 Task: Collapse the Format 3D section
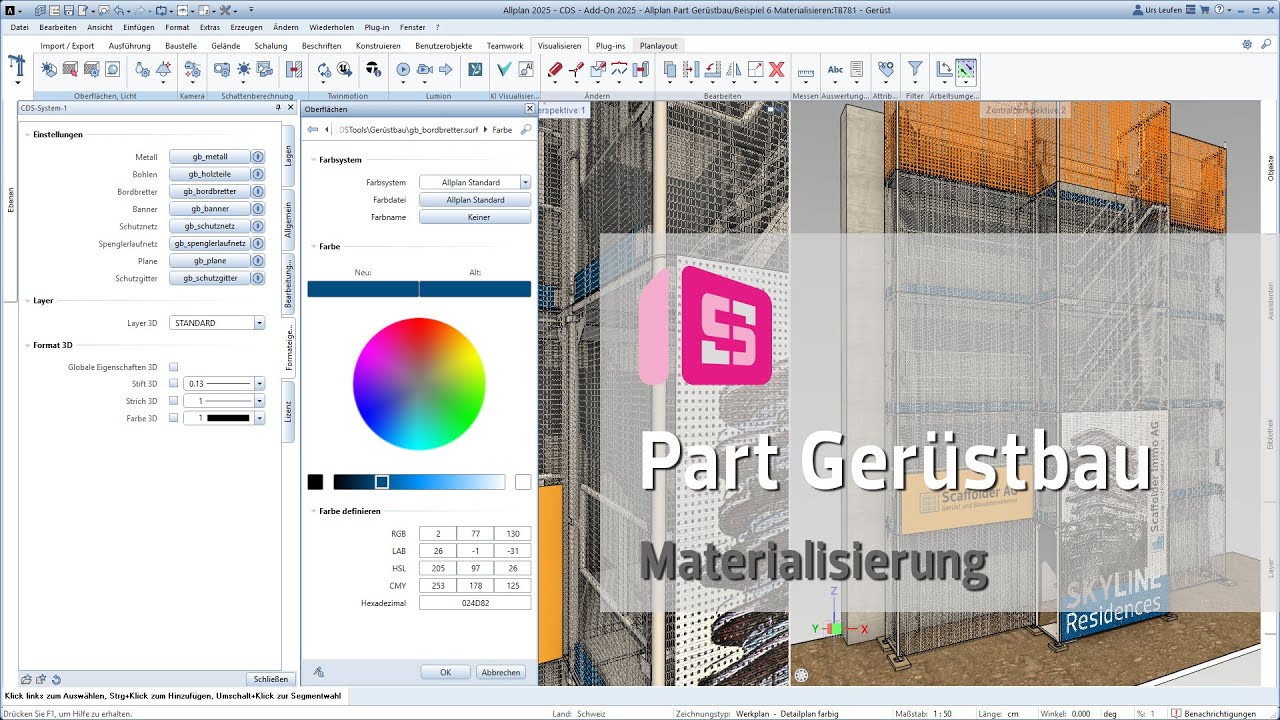click(x=27, y=345)
